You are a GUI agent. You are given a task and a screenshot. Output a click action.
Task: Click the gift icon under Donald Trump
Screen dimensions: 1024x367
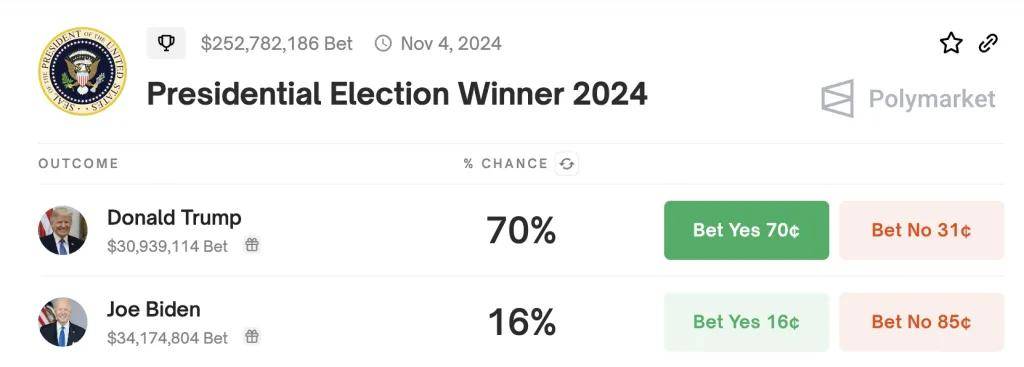coord(251,245)
